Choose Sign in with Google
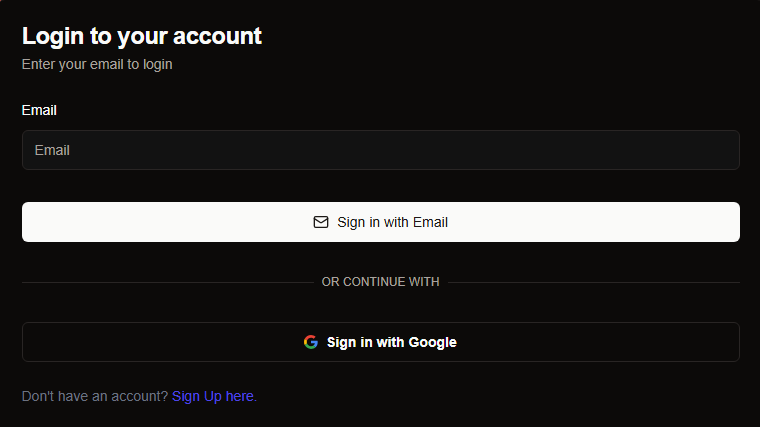Screen dimensions: 760x427 click(380, 342)
